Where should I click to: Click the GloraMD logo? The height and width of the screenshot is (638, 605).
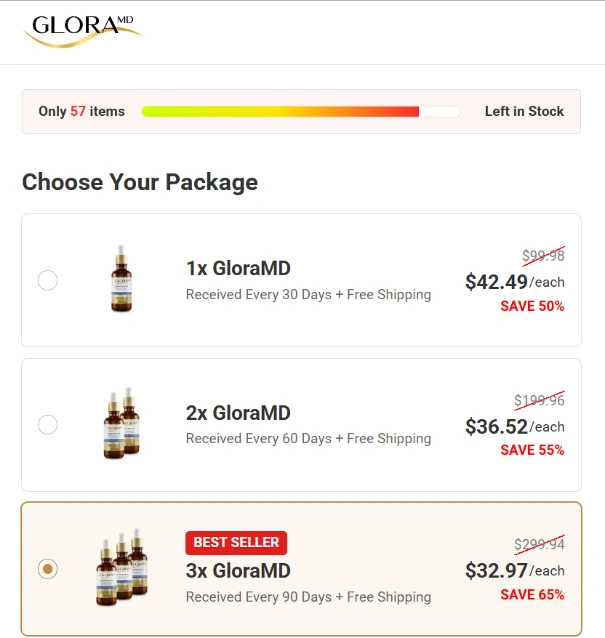point(84,29)
